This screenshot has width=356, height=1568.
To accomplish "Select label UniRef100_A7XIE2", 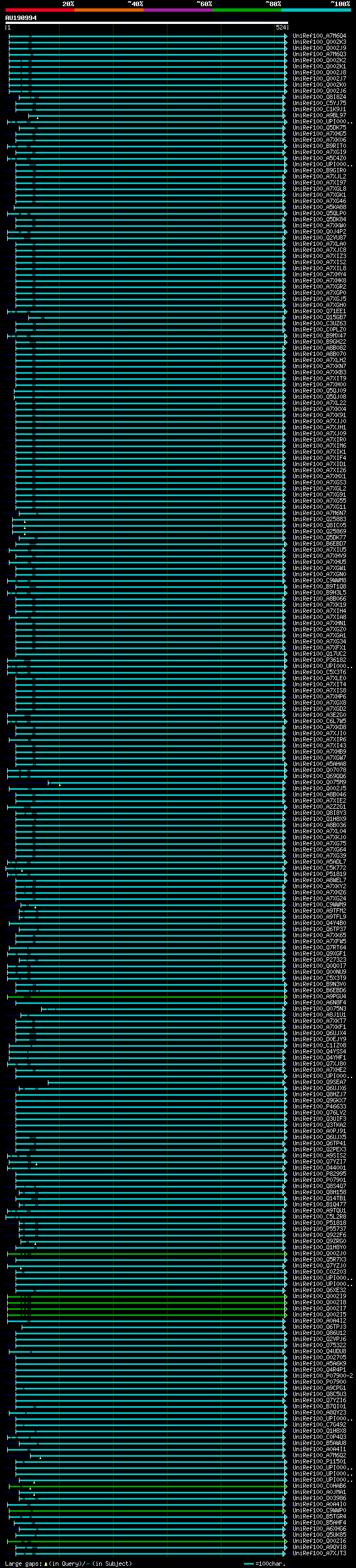I will [319, 800].
